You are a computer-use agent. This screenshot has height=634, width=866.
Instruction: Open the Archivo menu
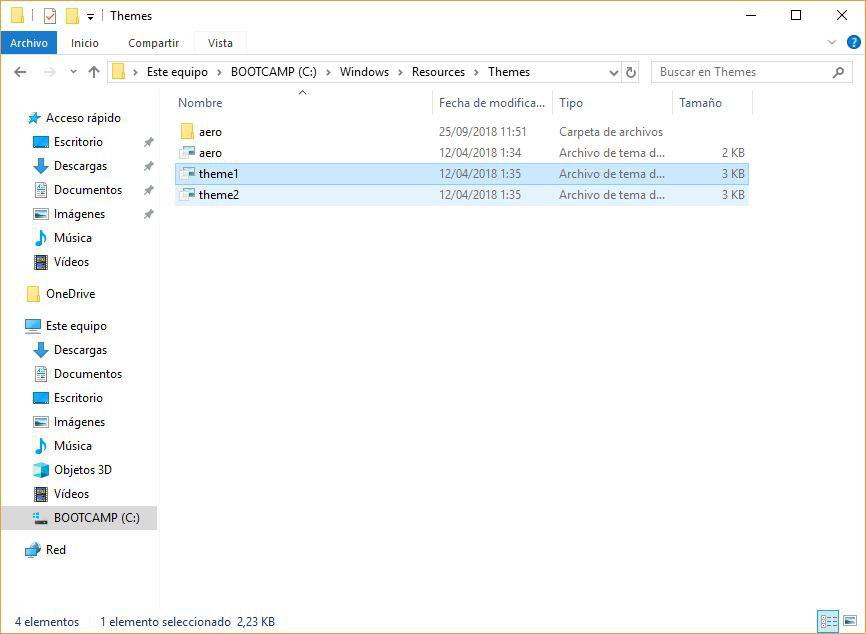click(x=29, y=43)
